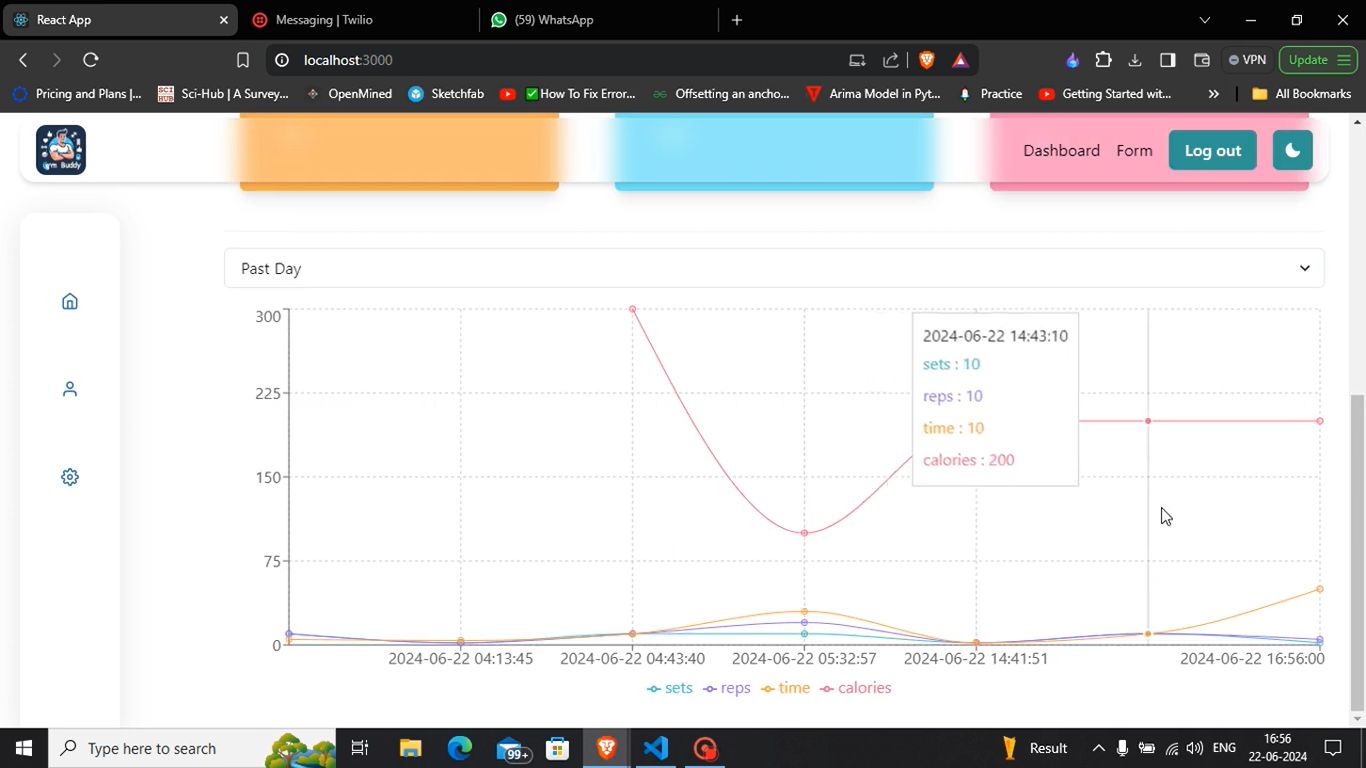Click the Gym Buddy logo
The height and width of the screenshot is (768, 1366).
point(61,150)
